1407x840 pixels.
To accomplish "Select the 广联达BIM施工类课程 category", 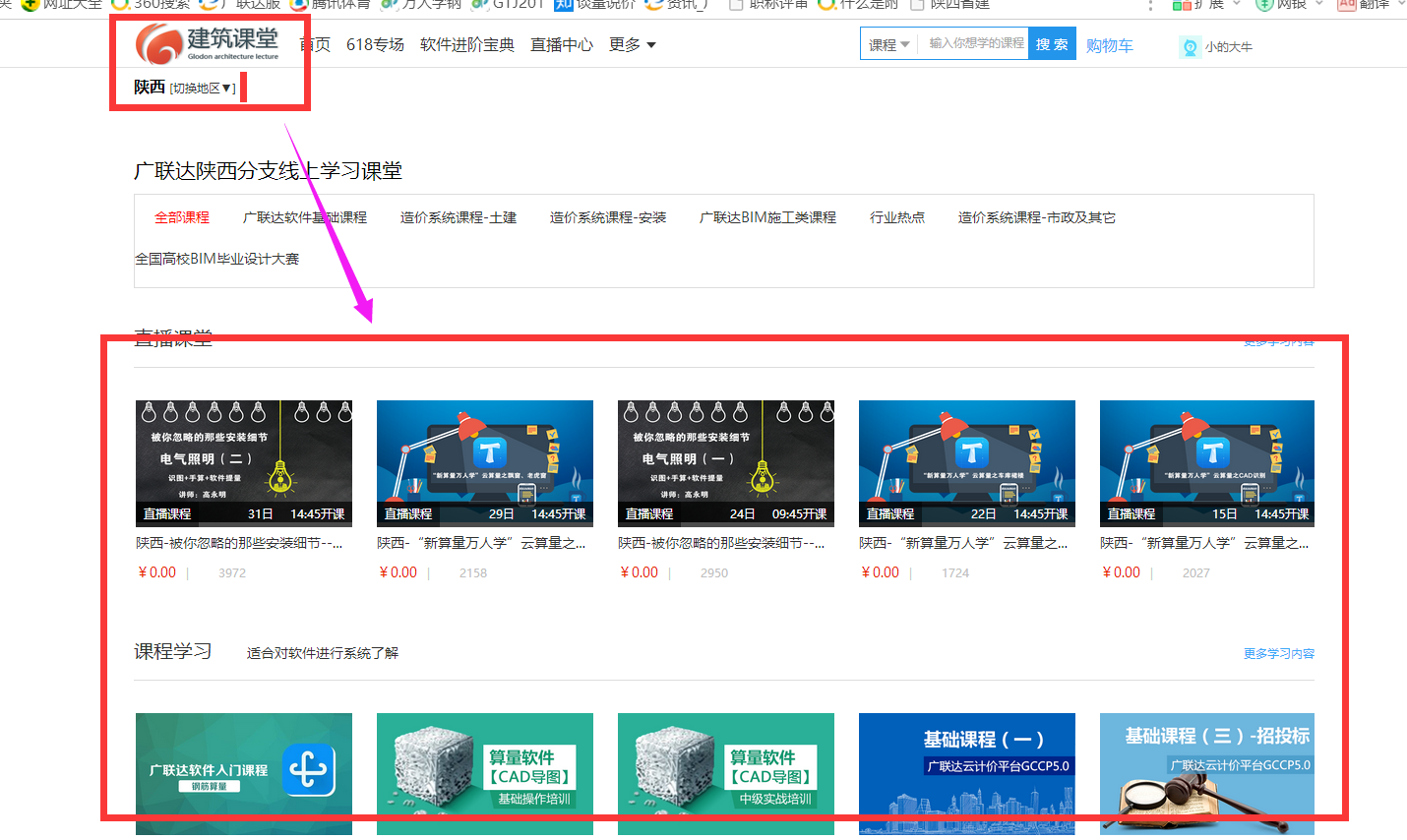I will [767, 217].
